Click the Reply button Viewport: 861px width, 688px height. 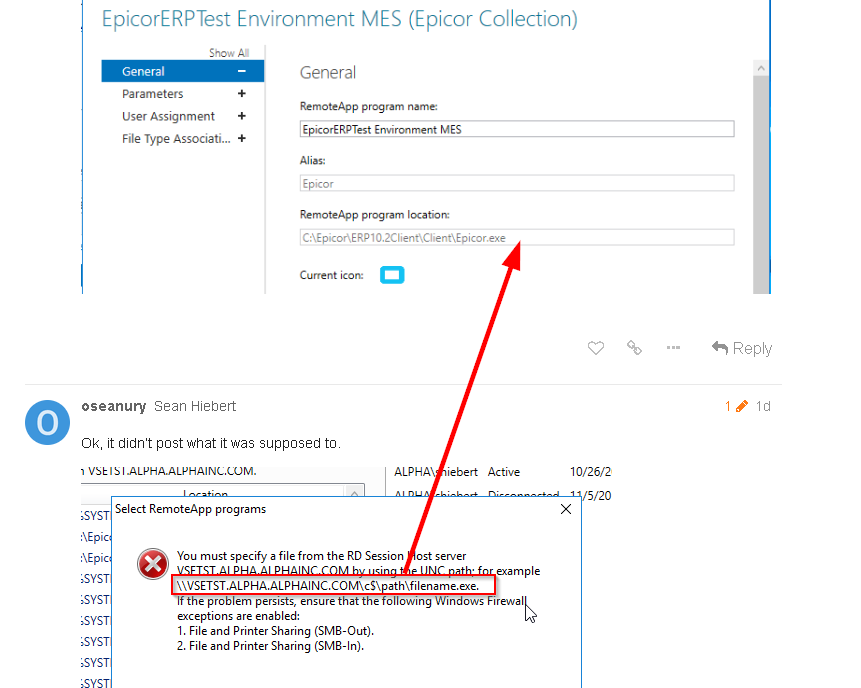[x=742, y=348]
